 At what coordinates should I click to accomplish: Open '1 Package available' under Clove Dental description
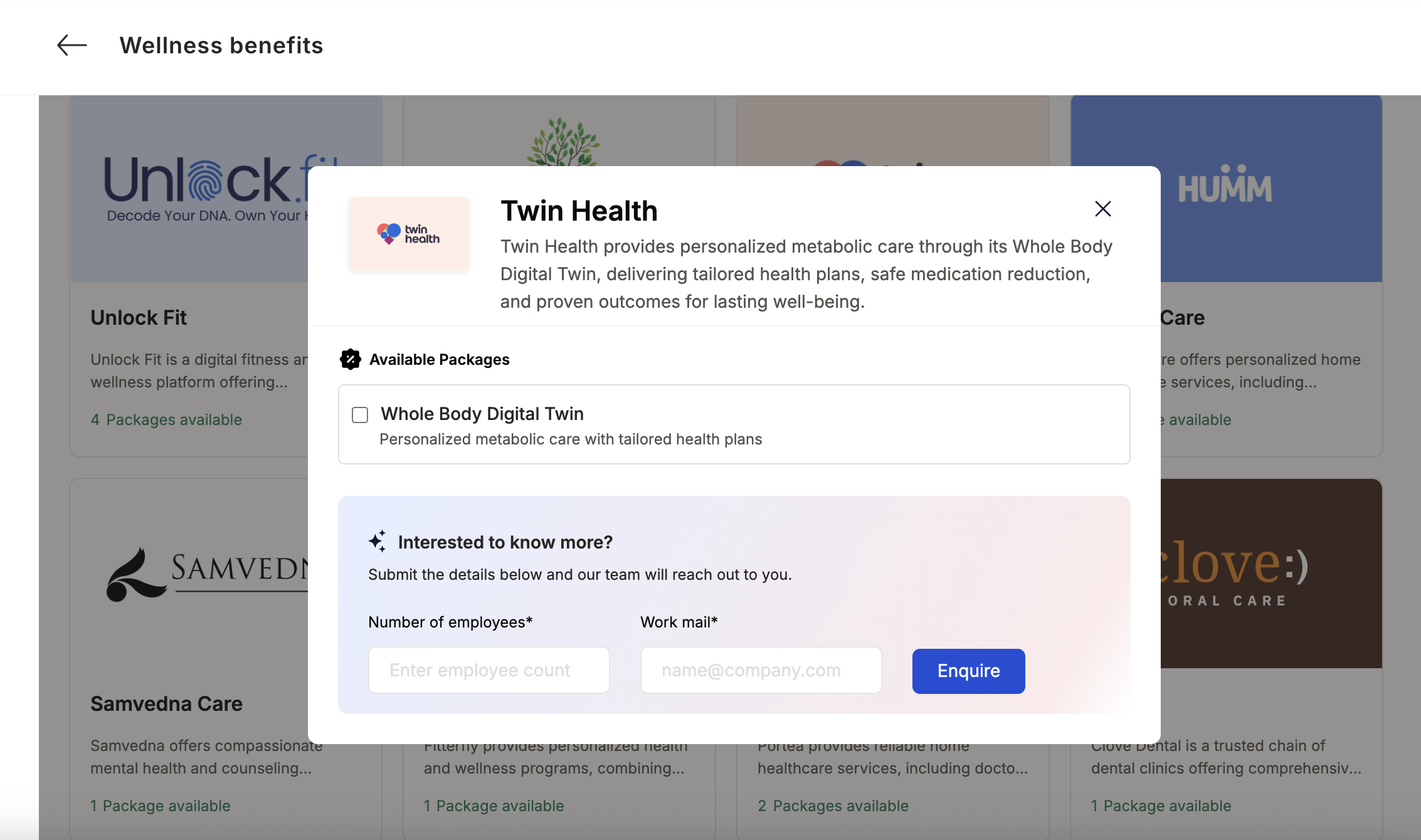[1161, 806]
